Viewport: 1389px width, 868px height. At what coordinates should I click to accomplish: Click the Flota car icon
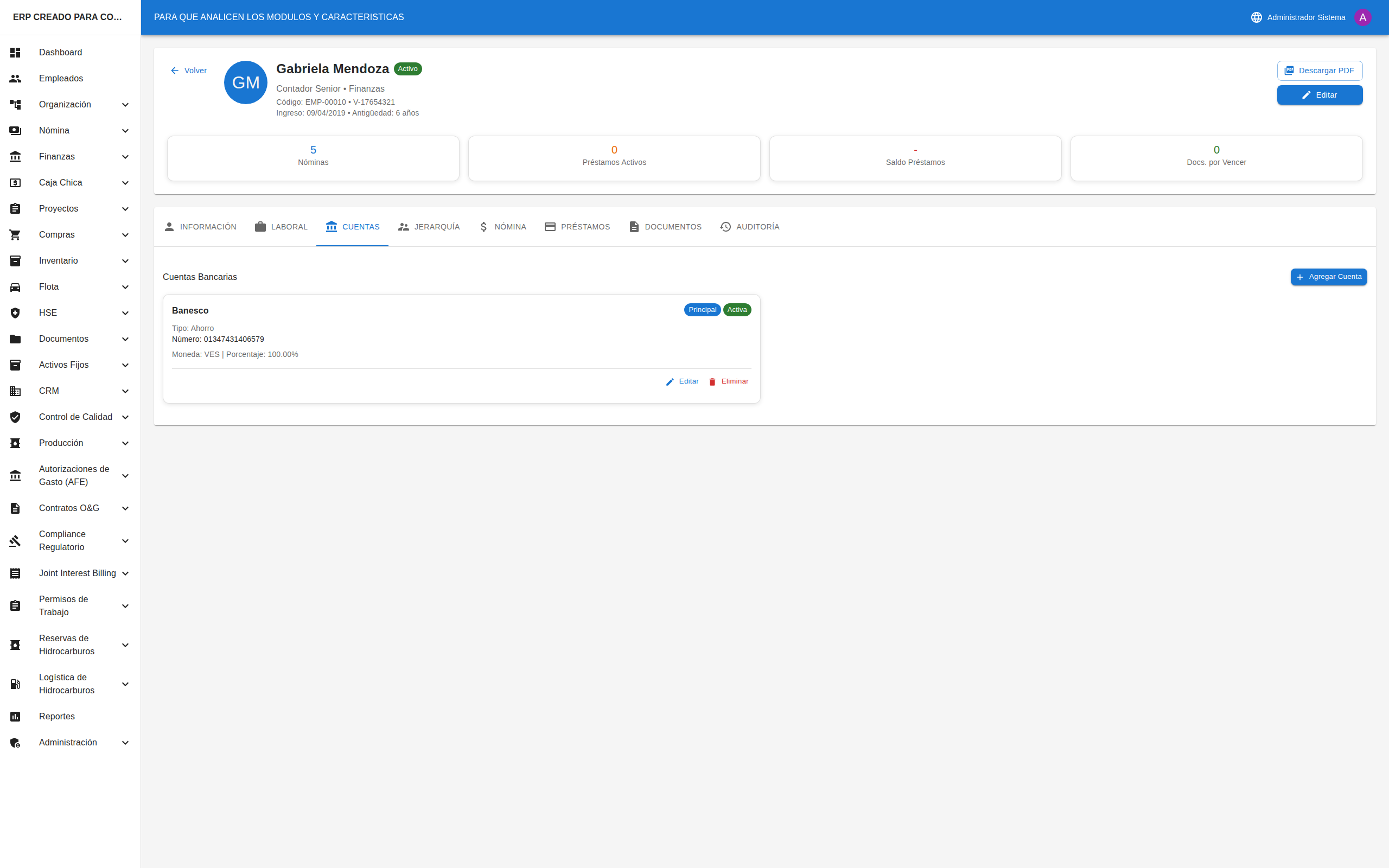click(x=16, y=287)
